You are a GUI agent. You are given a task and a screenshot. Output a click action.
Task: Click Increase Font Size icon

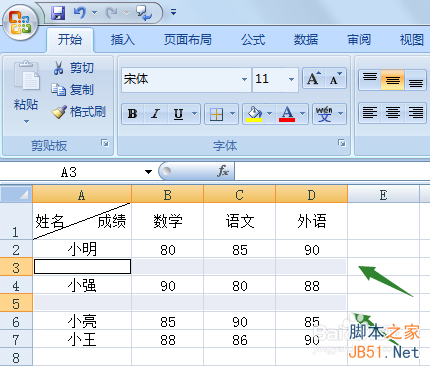pyautogui.click(x=313, y=79)
